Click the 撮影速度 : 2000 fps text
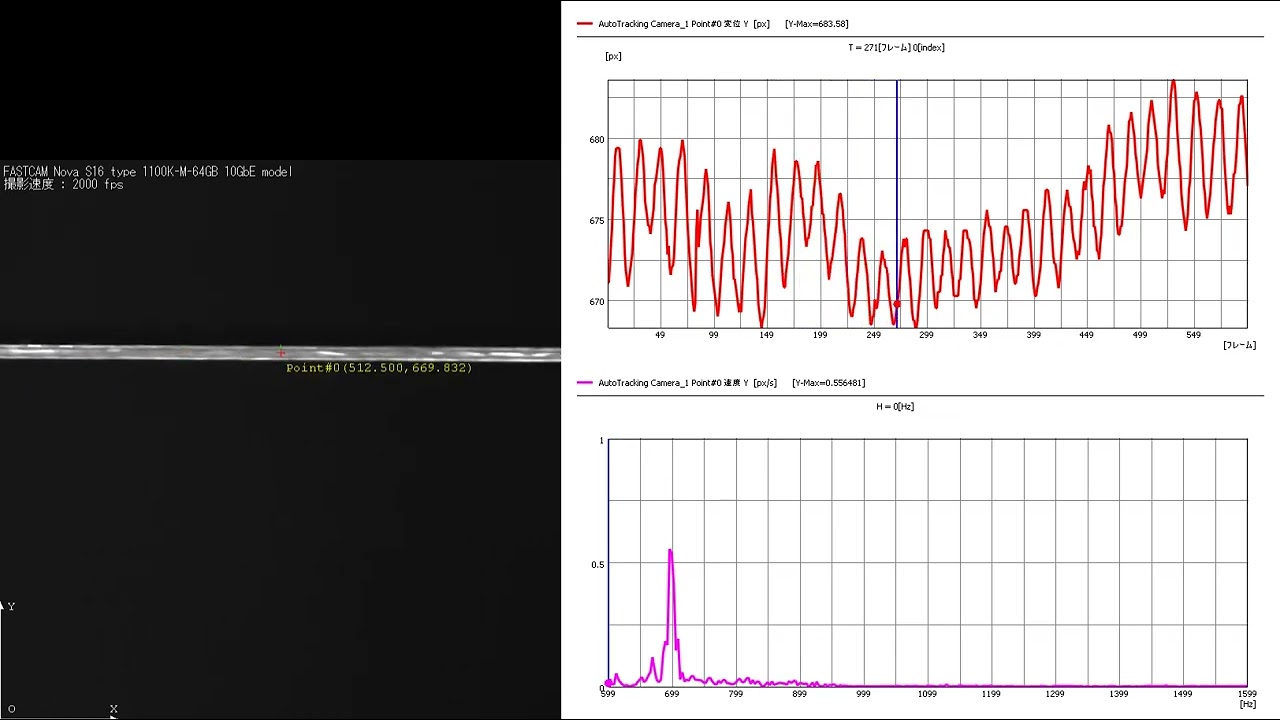1280x720 pixels. point(63,185)
